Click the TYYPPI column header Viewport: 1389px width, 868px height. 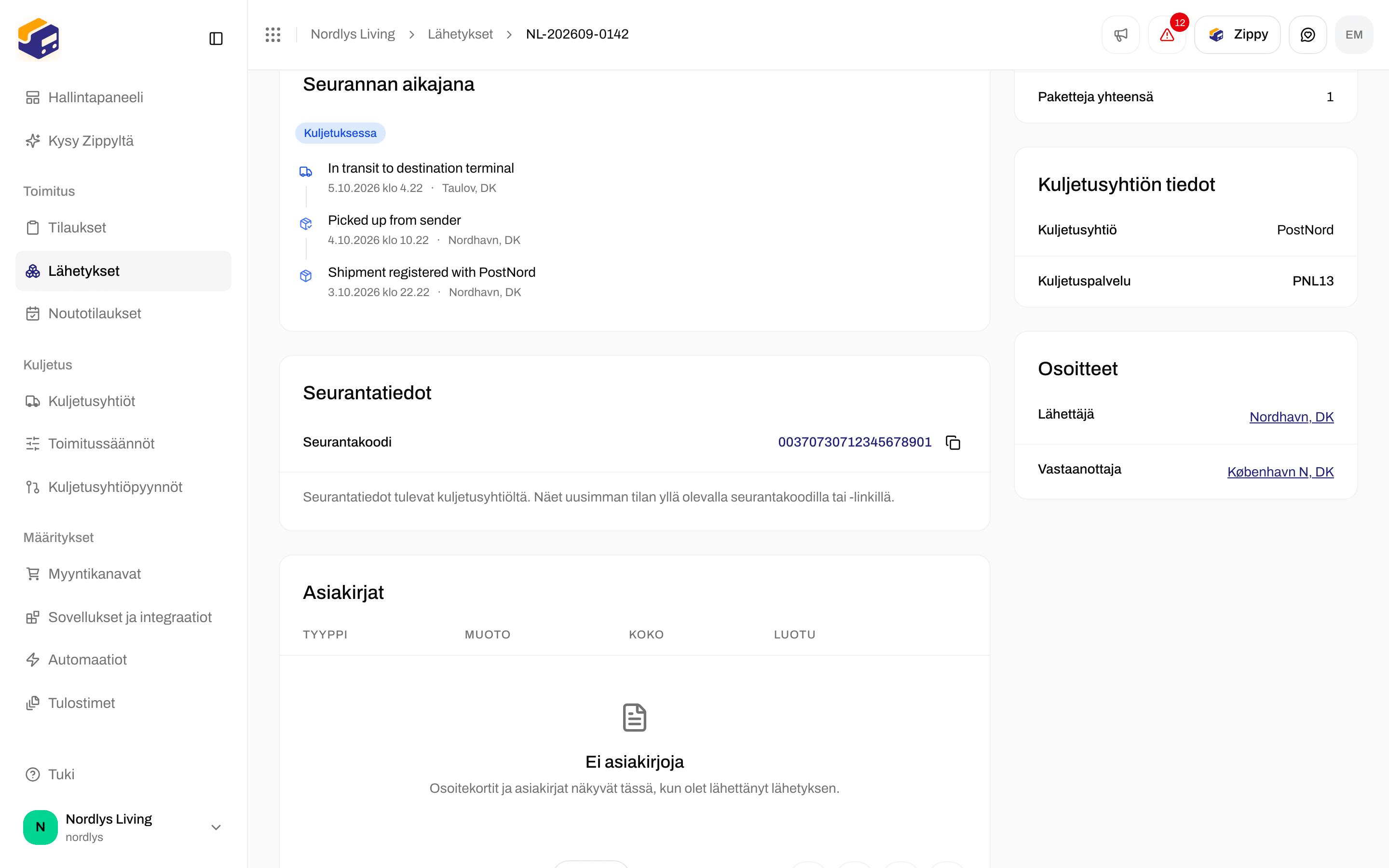[325, 634]
